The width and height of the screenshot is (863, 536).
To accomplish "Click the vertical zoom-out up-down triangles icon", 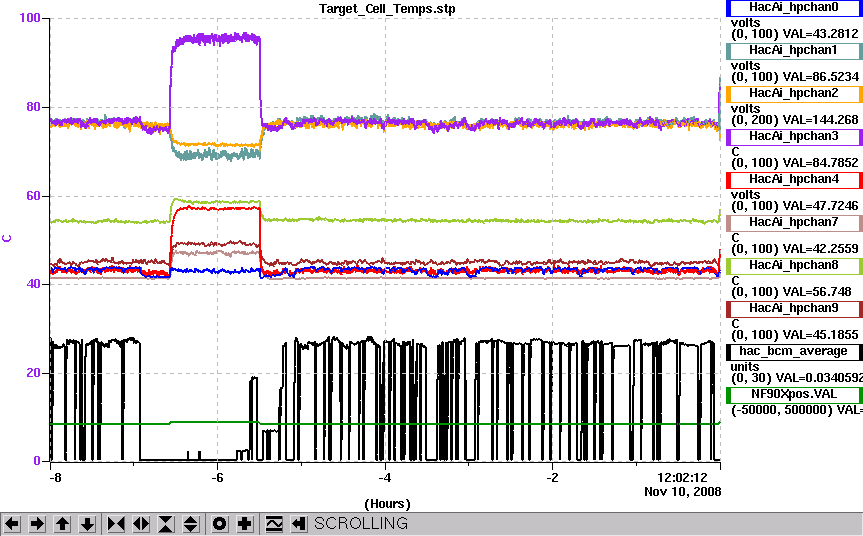I will click(190, 523).
